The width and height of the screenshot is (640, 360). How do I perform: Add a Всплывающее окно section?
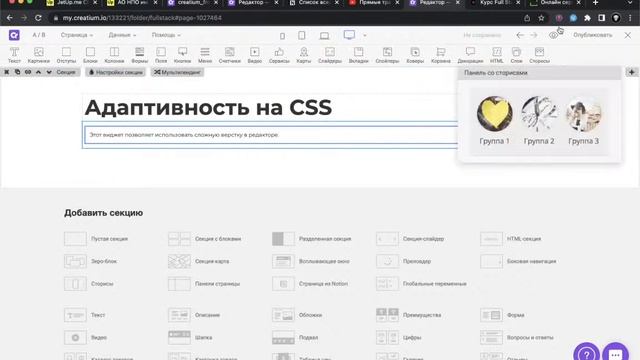point(311,261)
